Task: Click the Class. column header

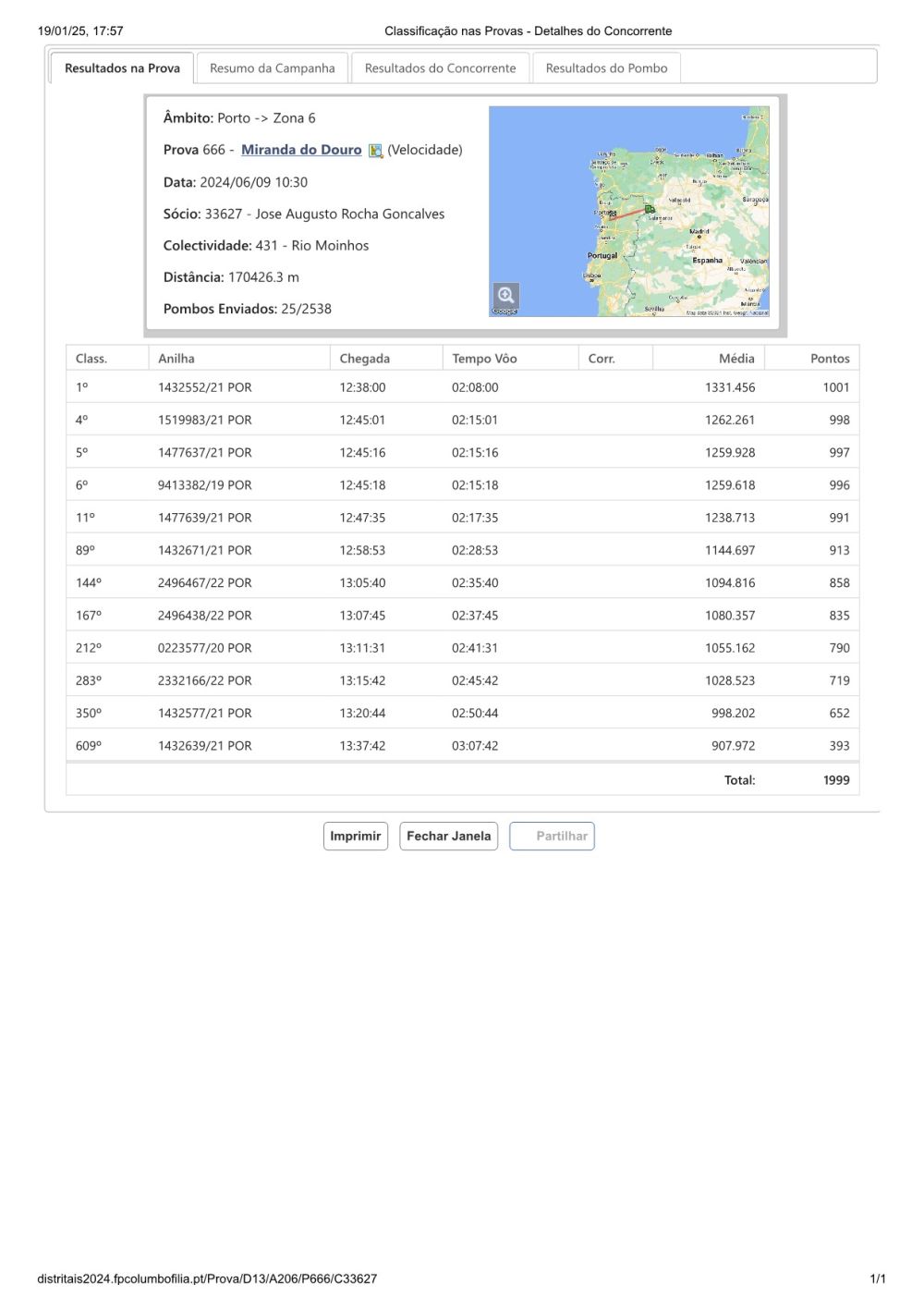Action: pos(91,359)
